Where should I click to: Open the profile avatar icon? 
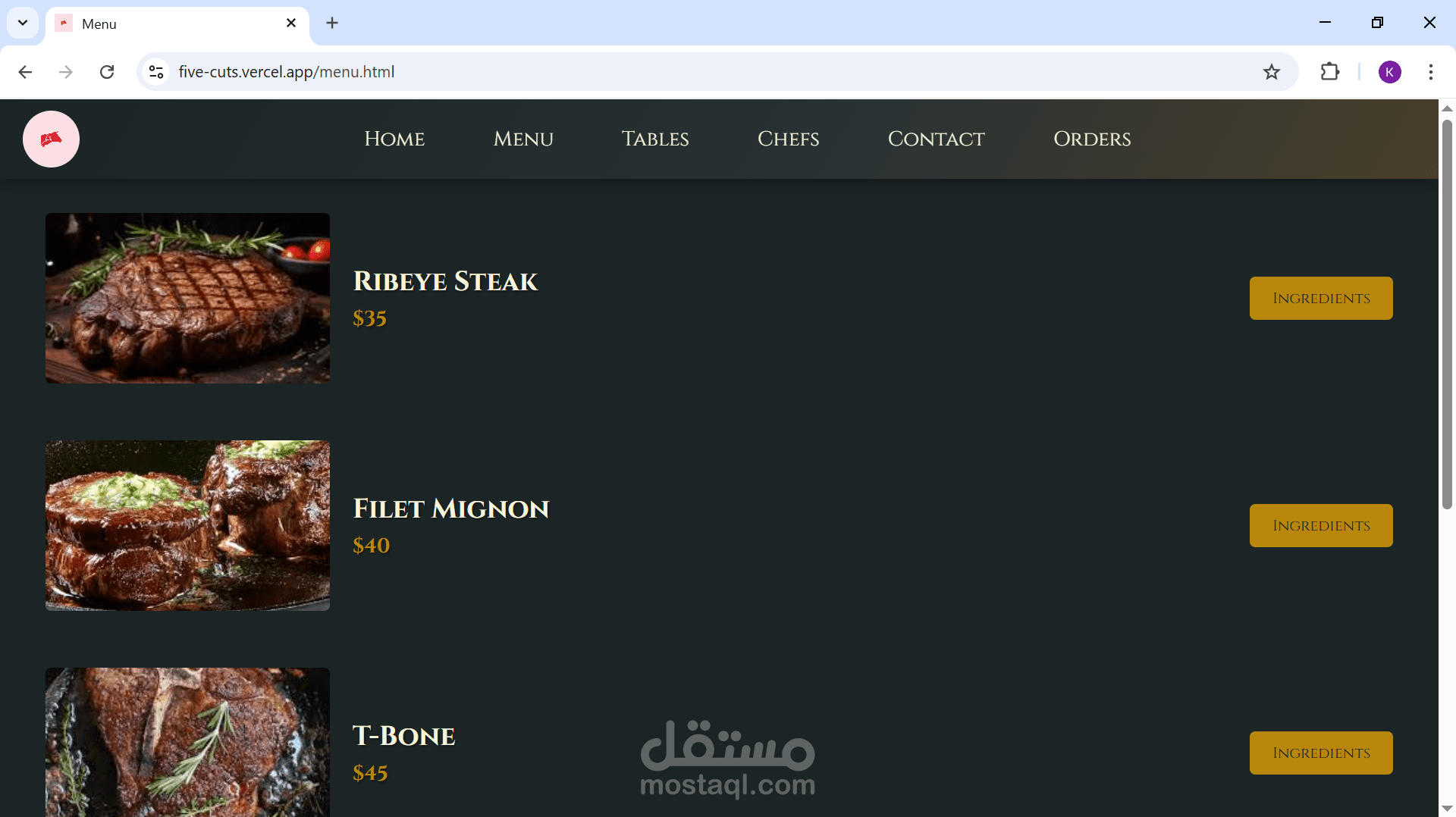(x=1390, y=72)
